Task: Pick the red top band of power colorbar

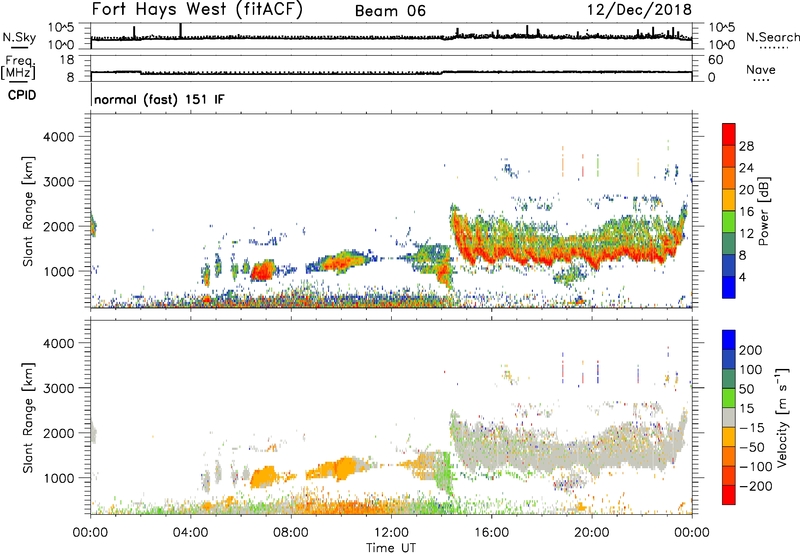Action: [729, 134]
